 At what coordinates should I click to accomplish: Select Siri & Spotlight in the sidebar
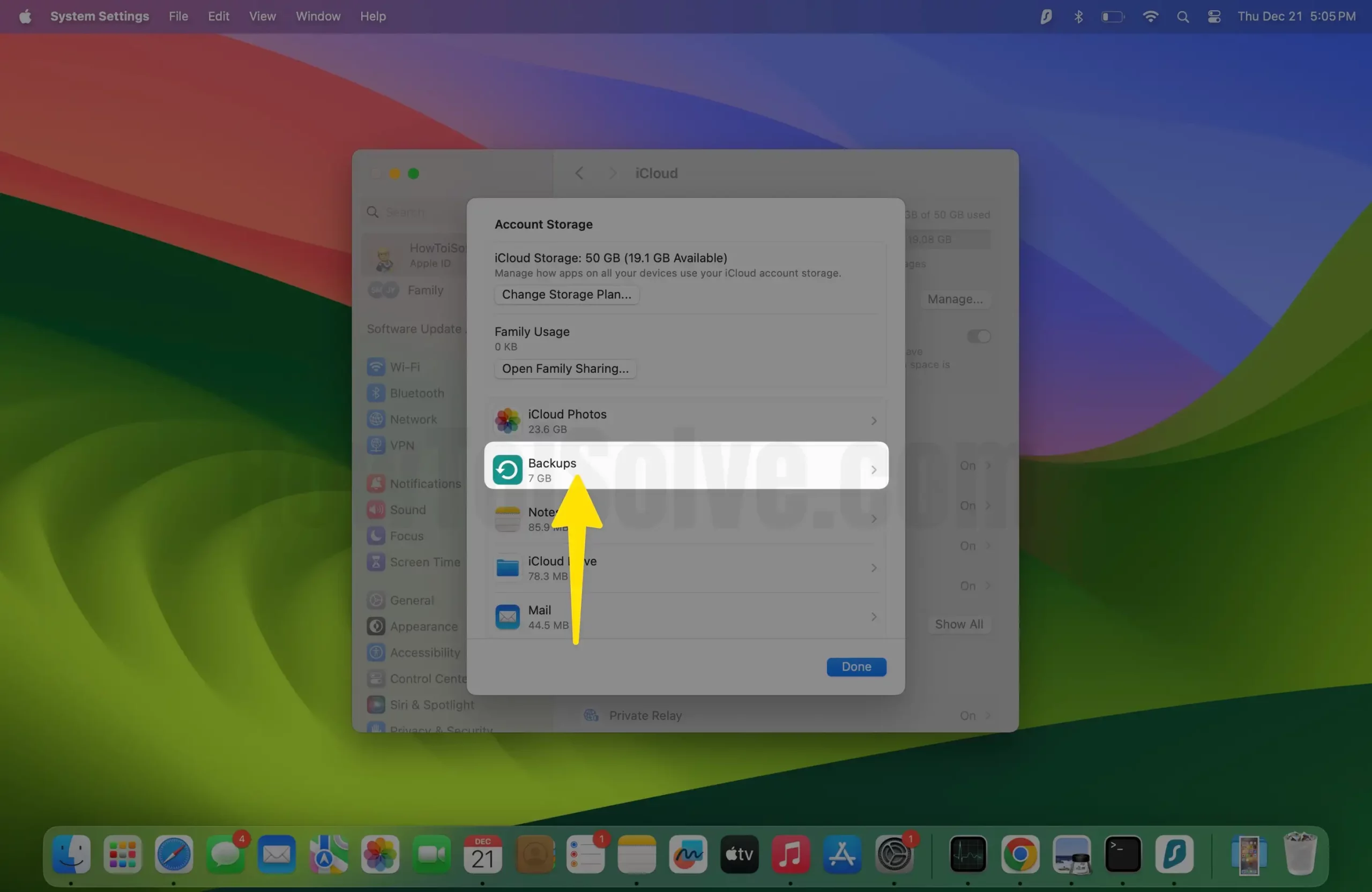coord(420,704)
